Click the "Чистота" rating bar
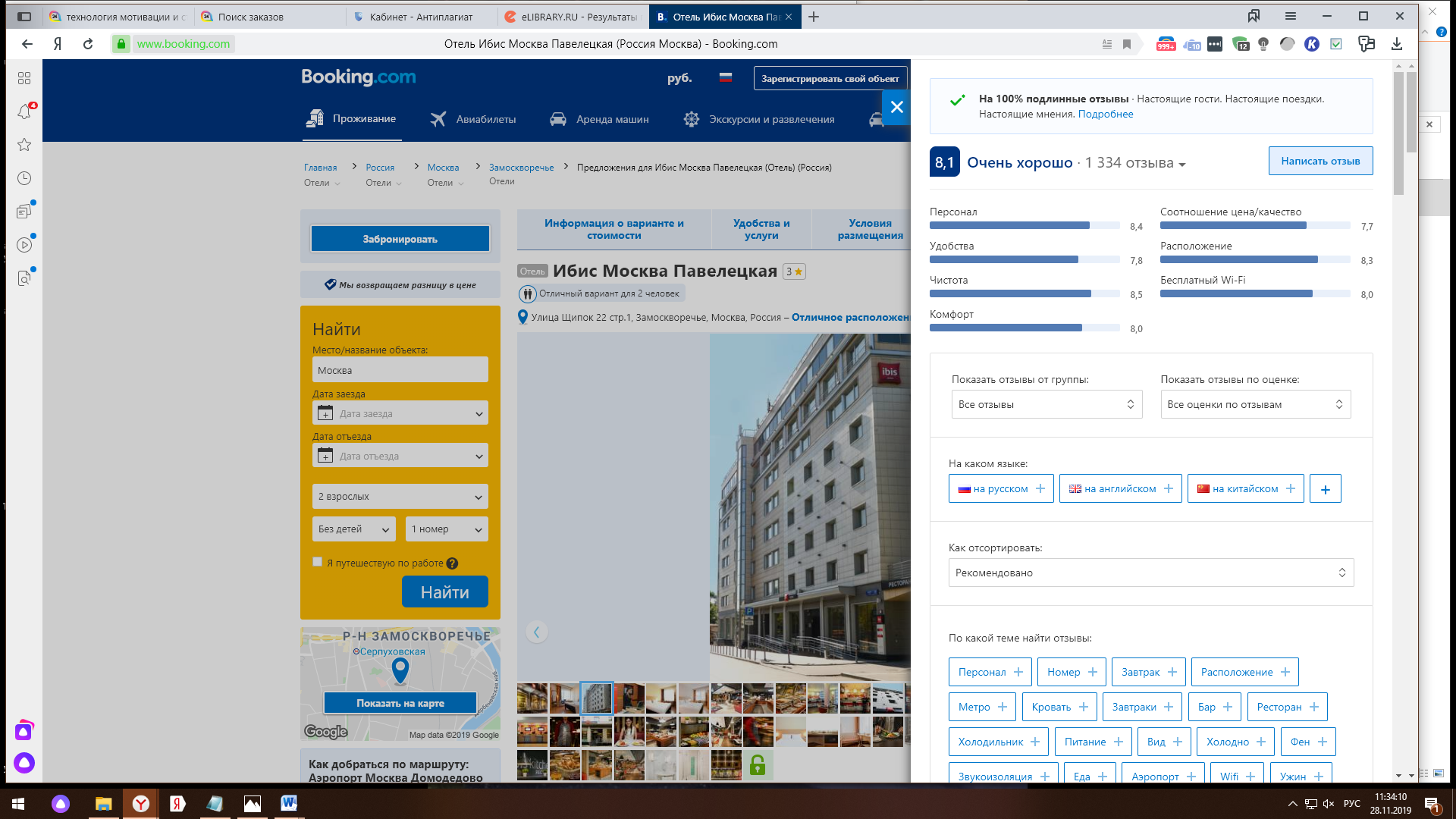Viewport: 1456px width, 819px height. [1025, 293]
